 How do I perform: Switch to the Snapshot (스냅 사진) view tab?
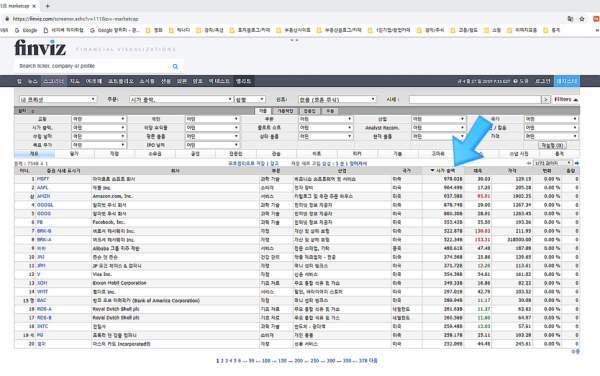pyautogui.click(x=519, y=154)
